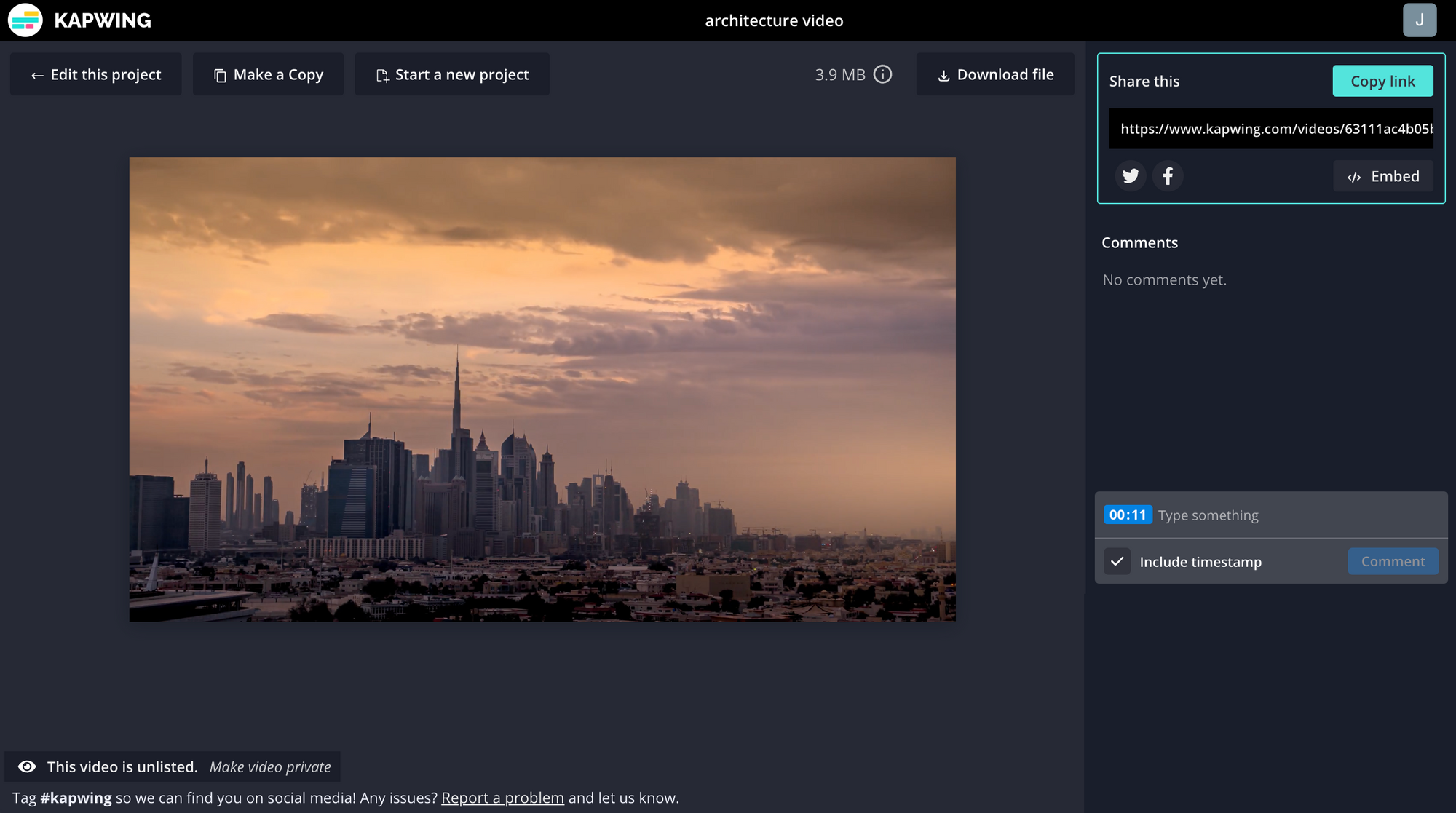Share the video on Facebook
Image resolution: width=1456 pixels, height=813 pixels.
[1168, 176]
